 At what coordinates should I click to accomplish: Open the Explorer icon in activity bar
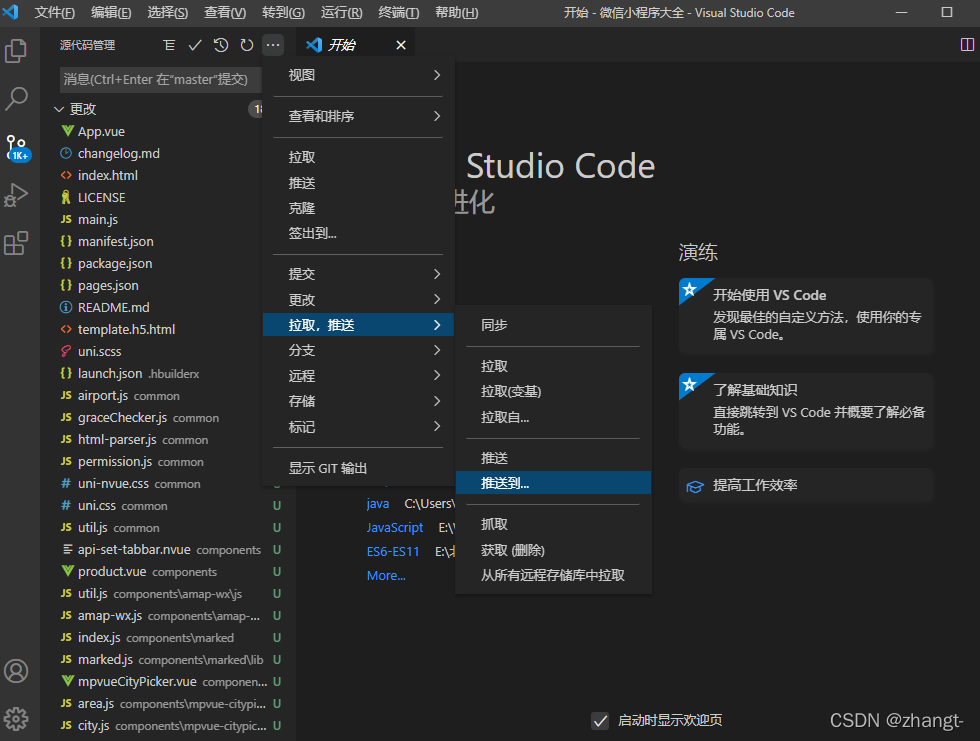(x=16, y=51)
